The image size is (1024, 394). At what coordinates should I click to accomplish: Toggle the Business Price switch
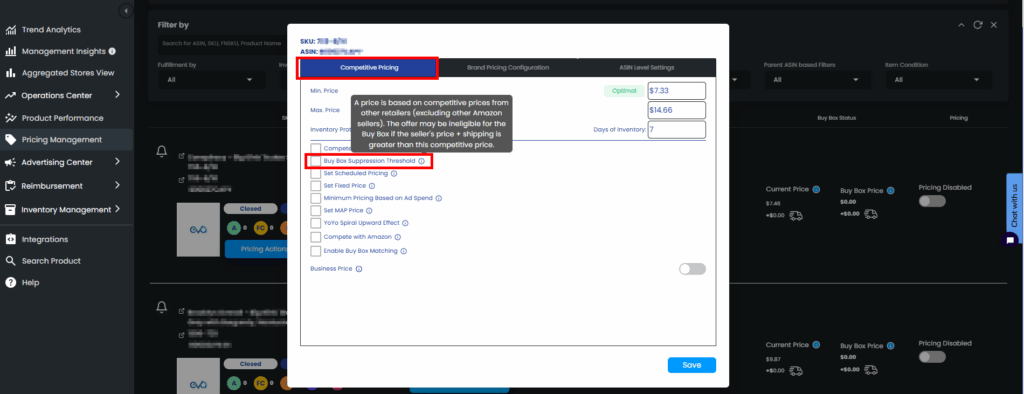tap(692, 269)
